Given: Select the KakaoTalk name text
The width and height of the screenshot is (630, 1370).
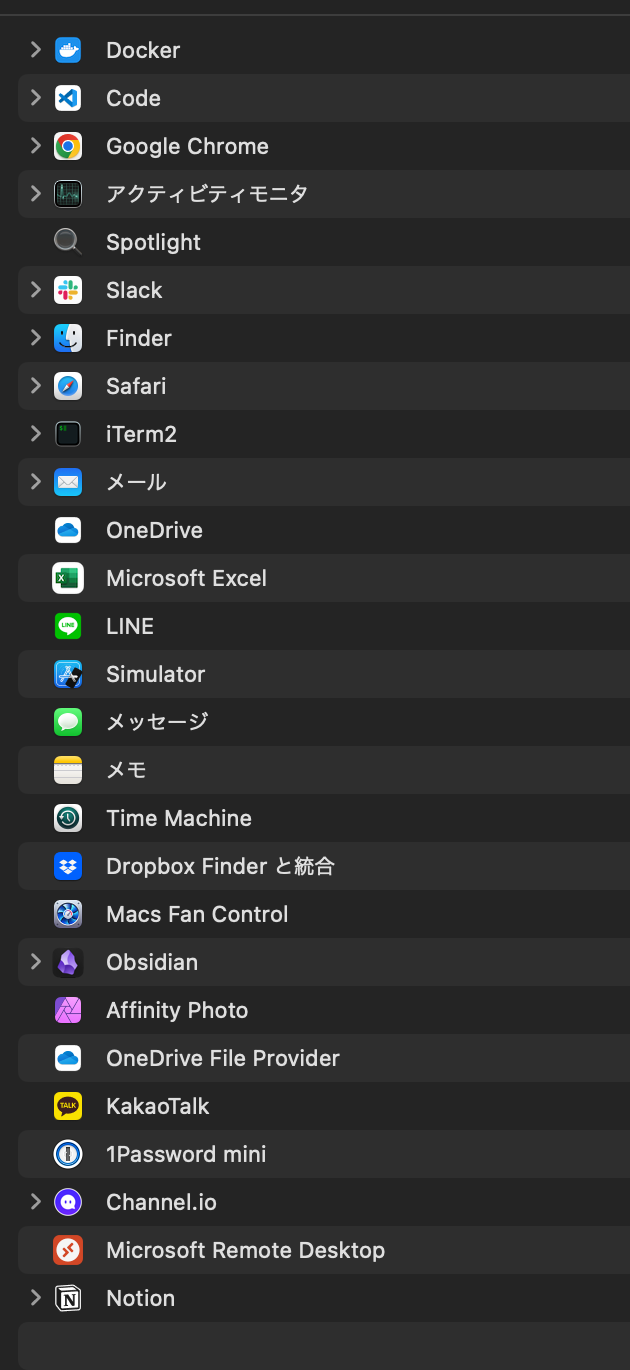Looking at the screenshot, I should [158, 1106].
